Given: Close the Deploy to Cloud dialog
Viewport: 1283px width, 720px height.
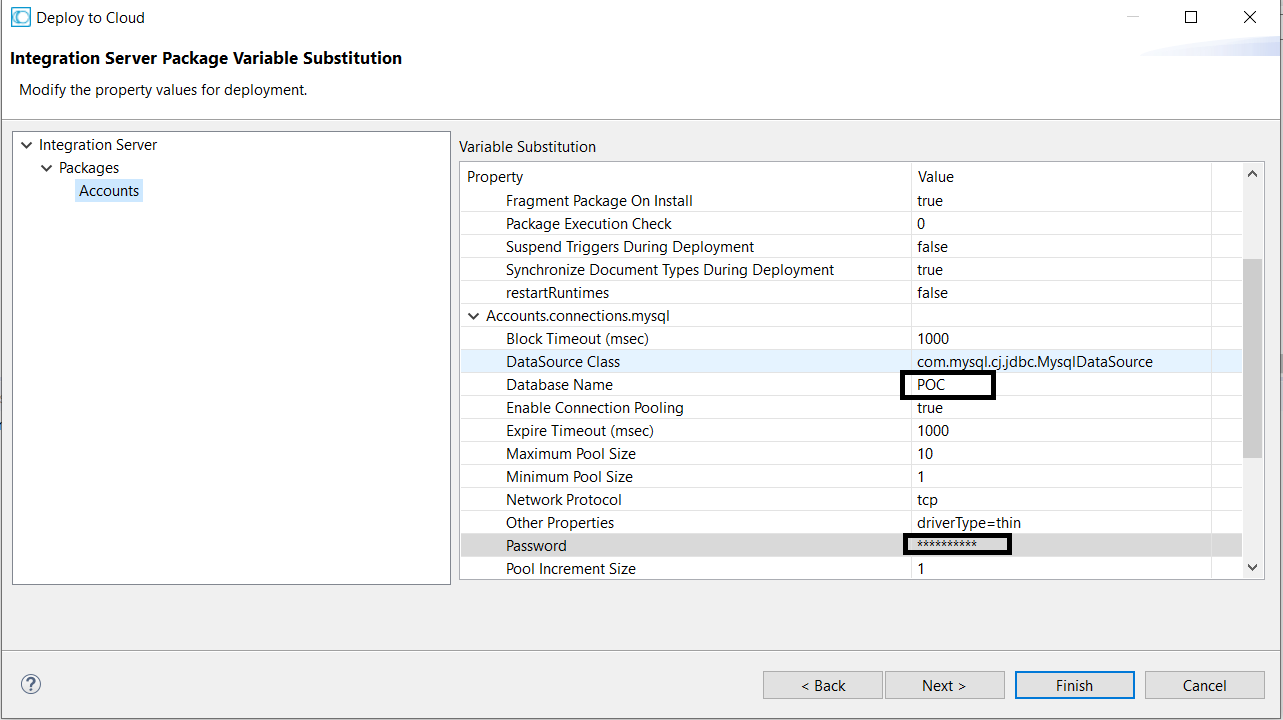Looking at the screenshot, I should pyautogui.click(x=1249, y=17).
